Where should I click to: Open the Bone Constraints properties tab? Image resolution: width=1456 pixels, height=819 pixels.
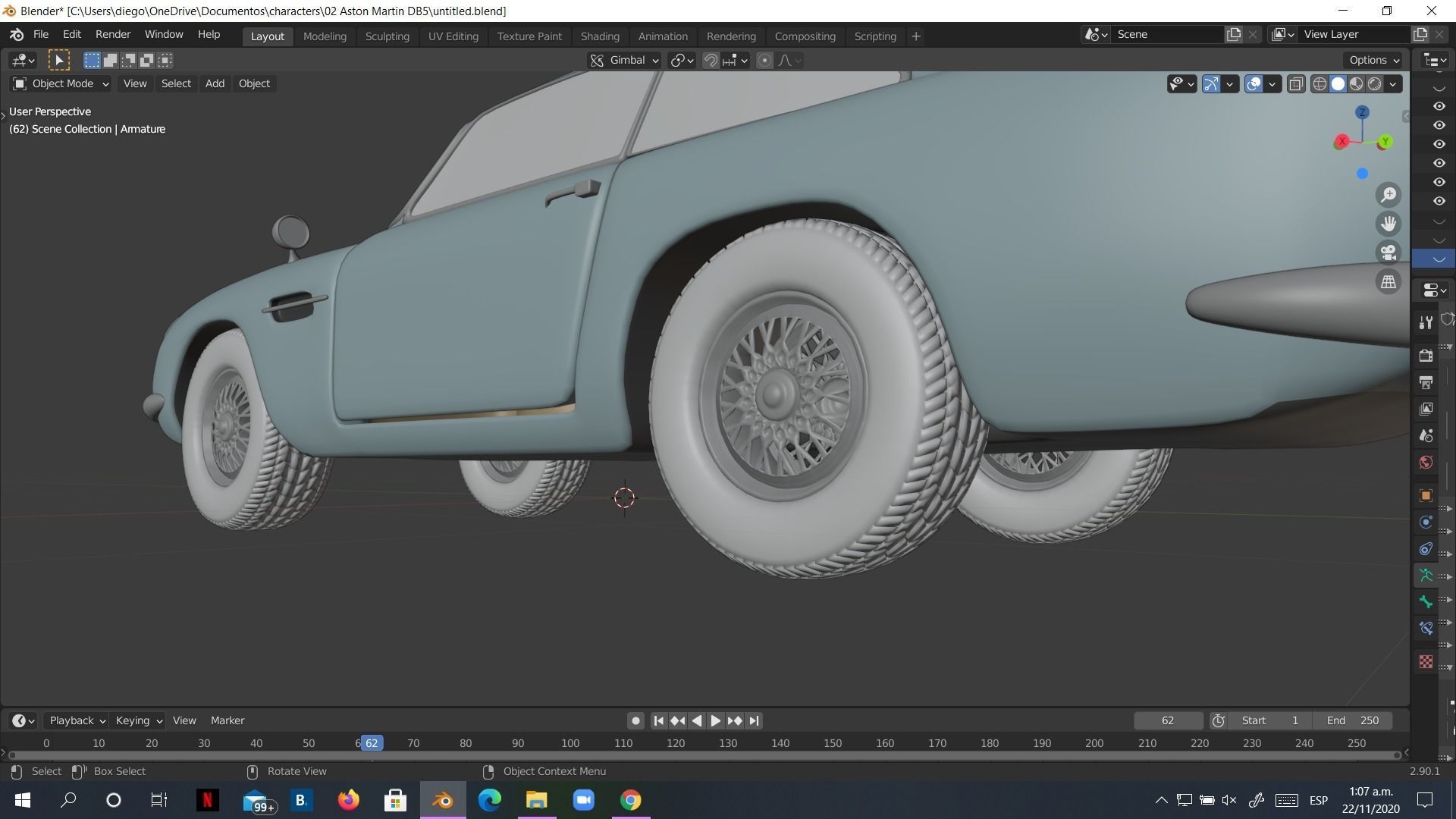[1426, 628]
